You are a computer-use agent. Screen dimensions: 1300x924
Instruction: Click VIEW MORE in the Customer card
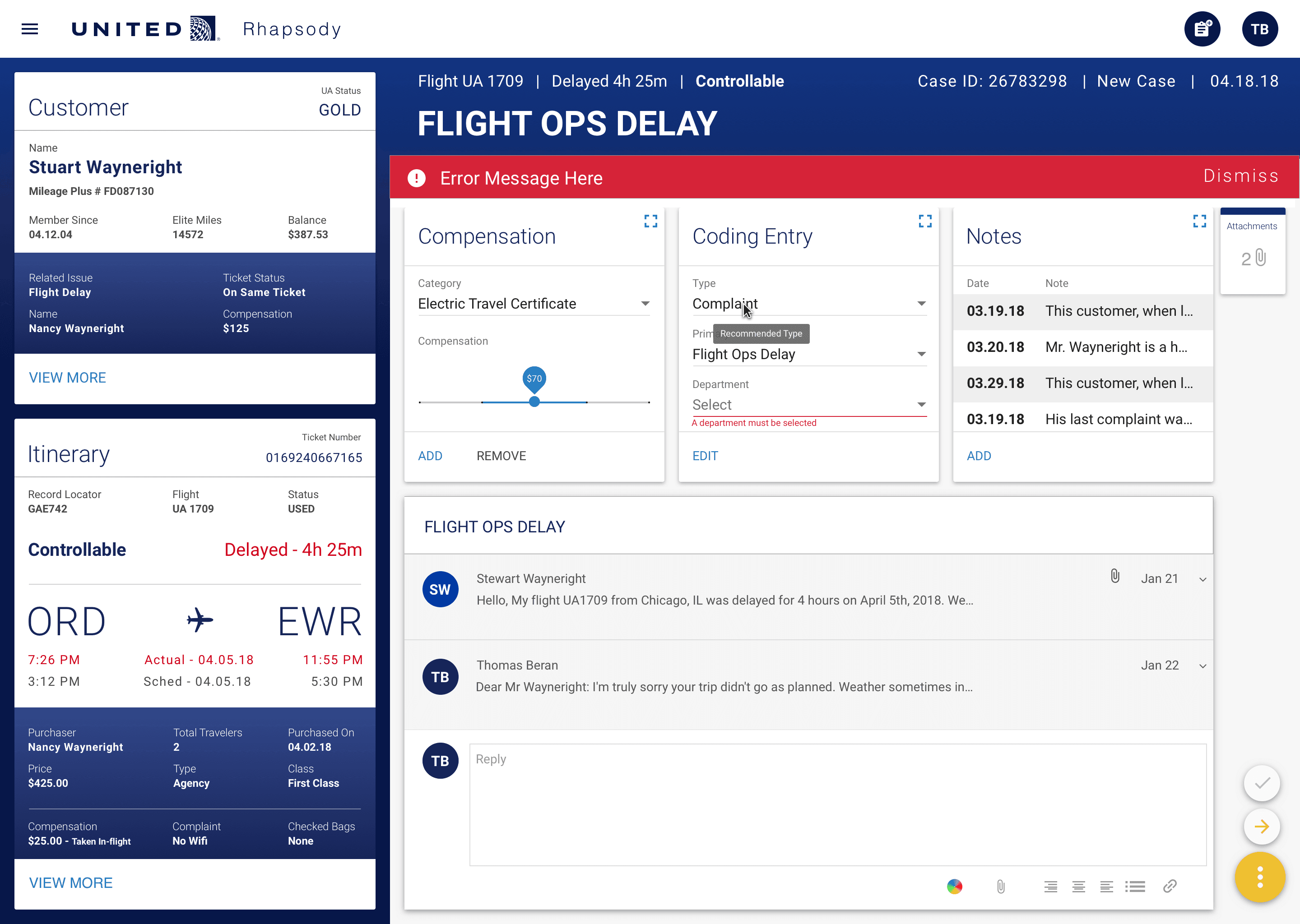(x=68, y=378)
